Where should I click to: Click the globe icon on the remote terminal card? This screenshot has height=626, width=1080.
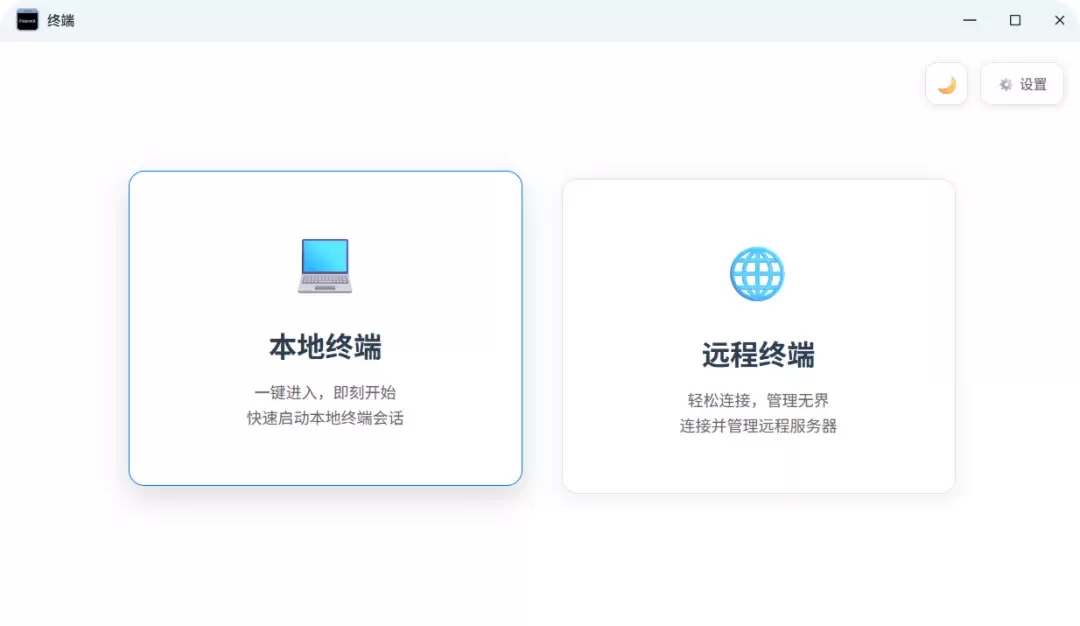[757, 273]
